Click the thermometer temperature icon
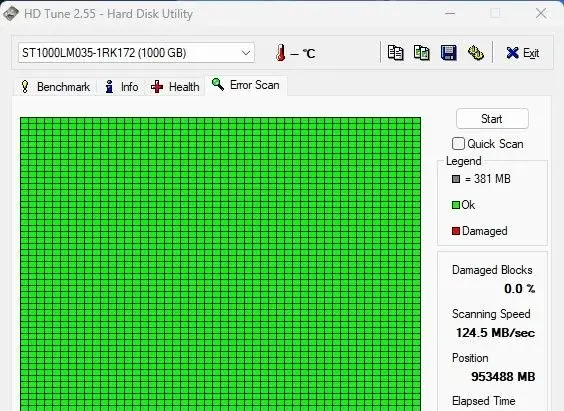 [281, 53]
